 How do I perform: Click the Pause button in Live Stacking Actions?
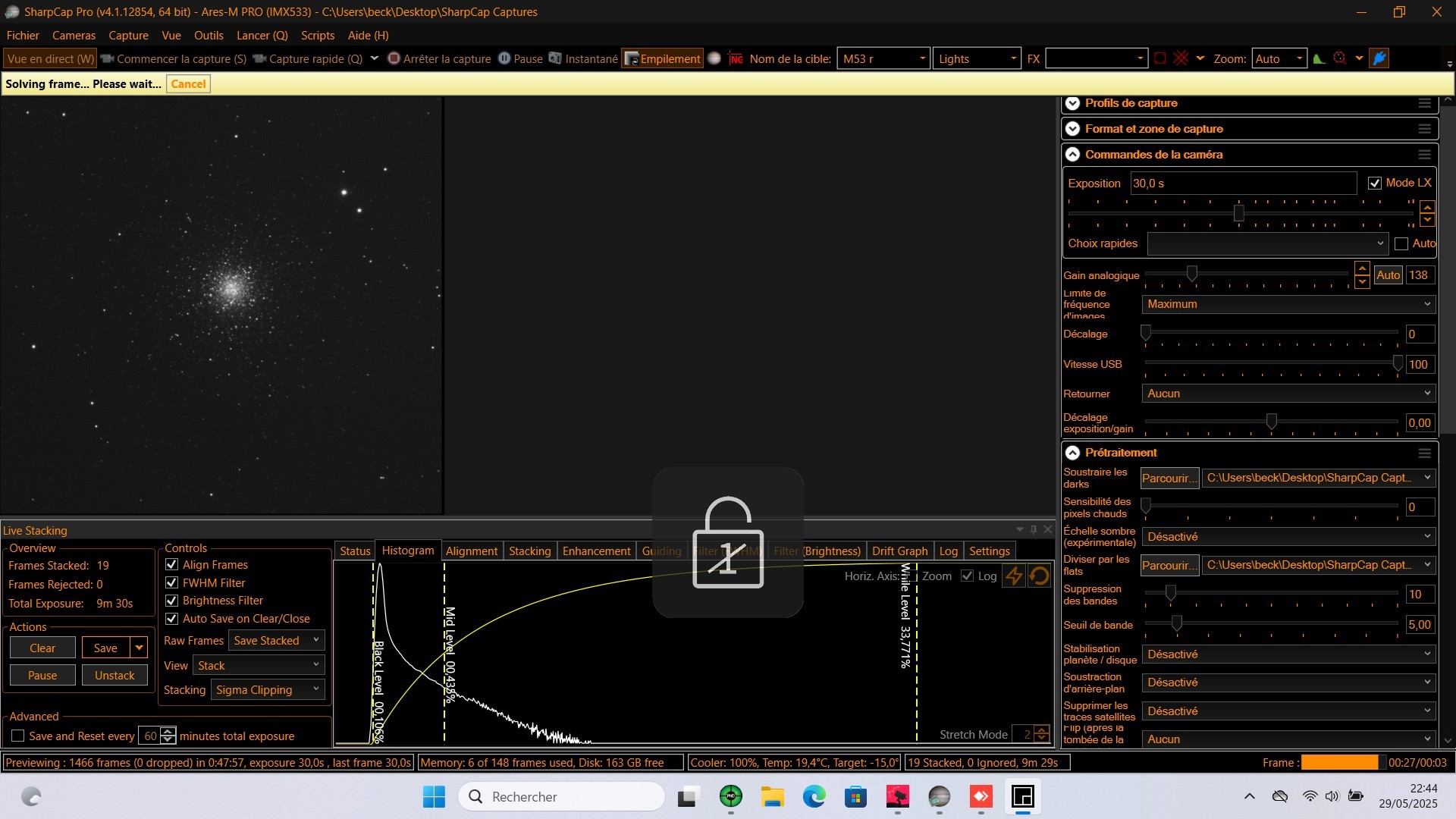pyautogui.click(x=42, y=675)
